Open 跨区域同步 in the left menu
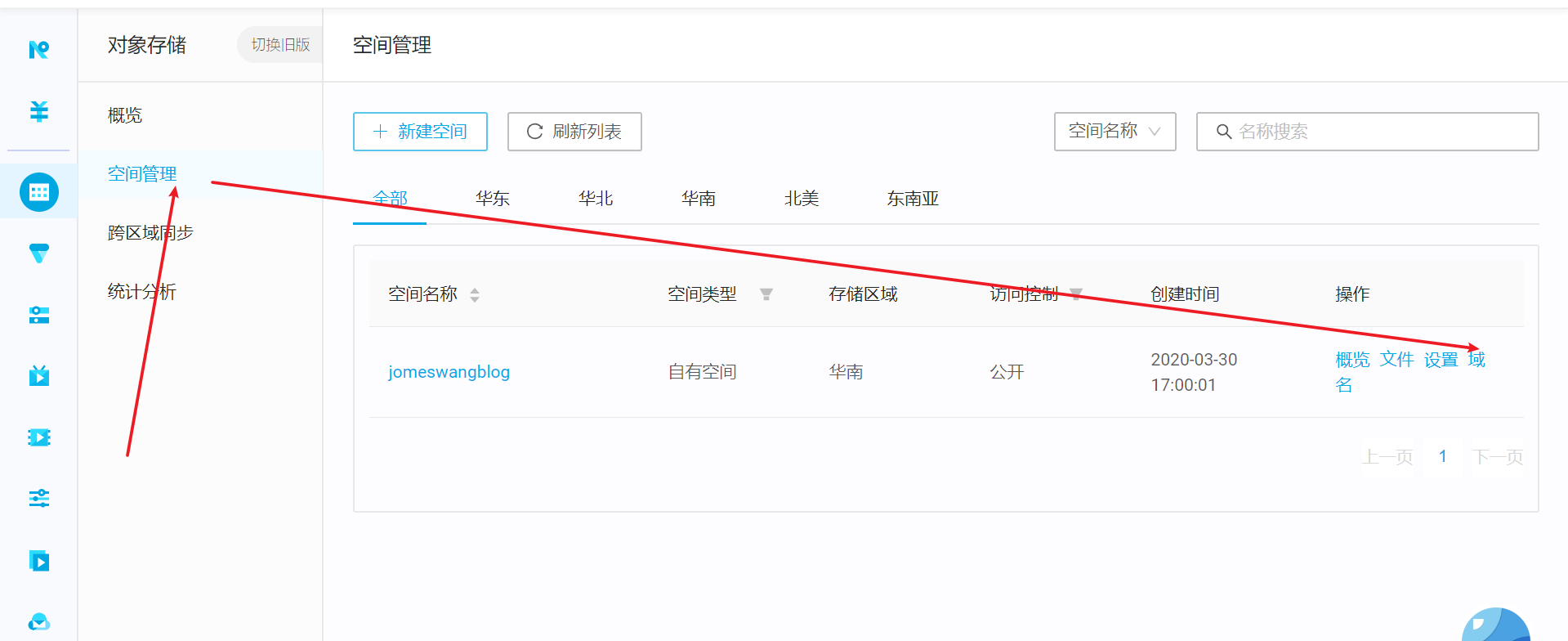 coord(150,233)
